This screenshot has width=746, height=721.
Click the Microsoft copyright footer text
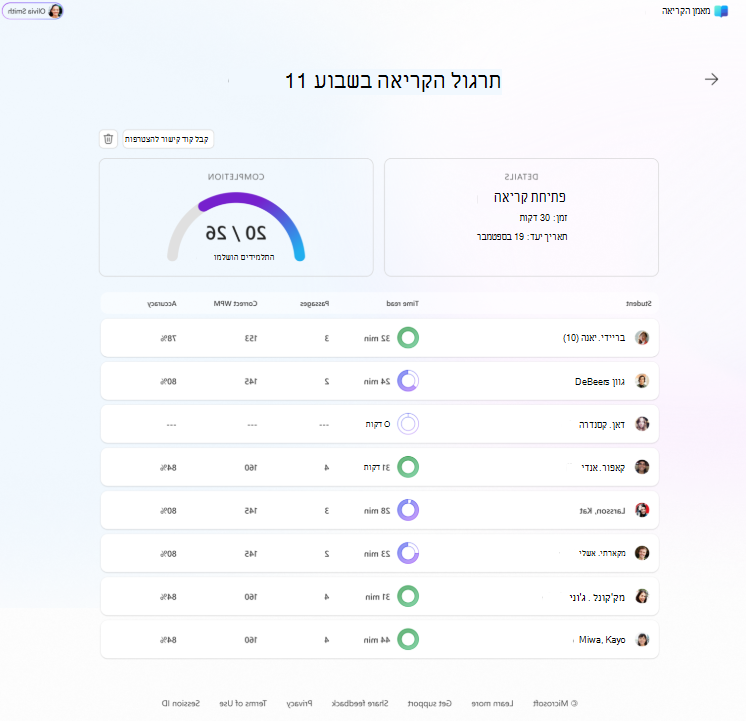point(555,703)
